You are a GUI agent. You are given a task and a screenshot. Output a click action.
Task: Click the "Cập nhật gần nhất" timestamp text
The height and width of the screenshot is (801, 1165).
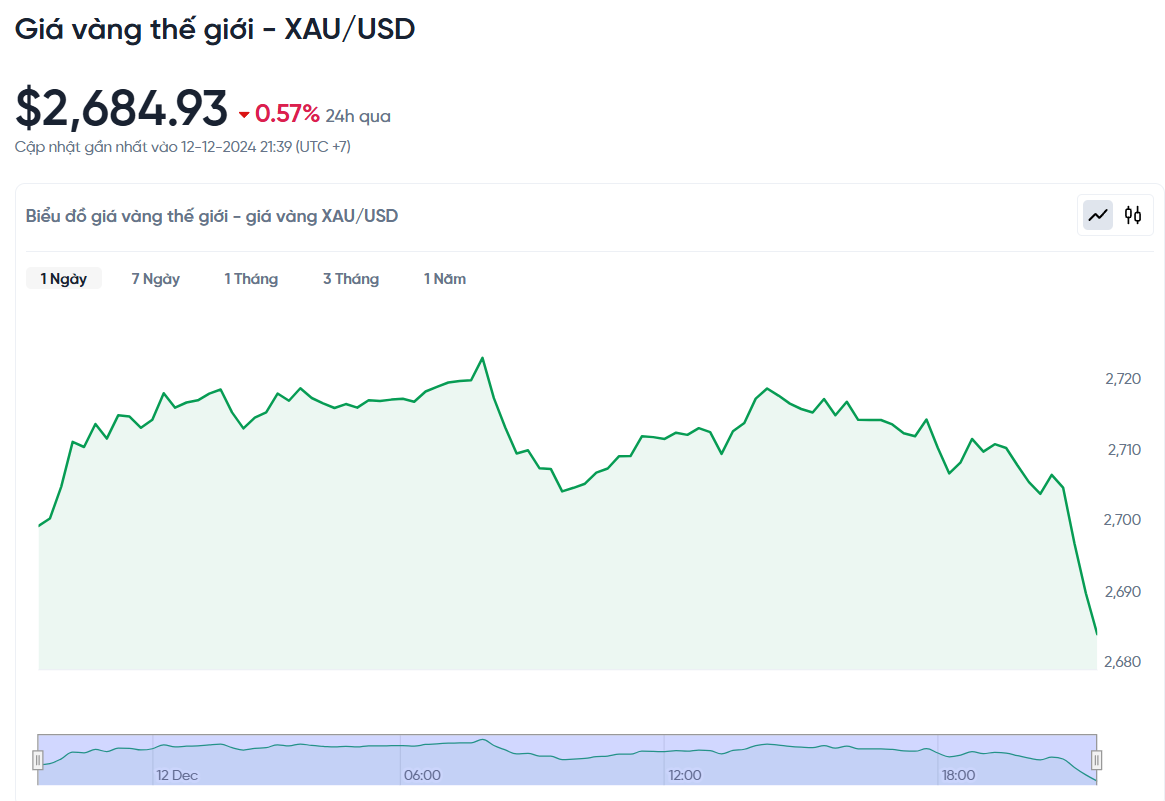pyautogui.click(x=182, y=147)
